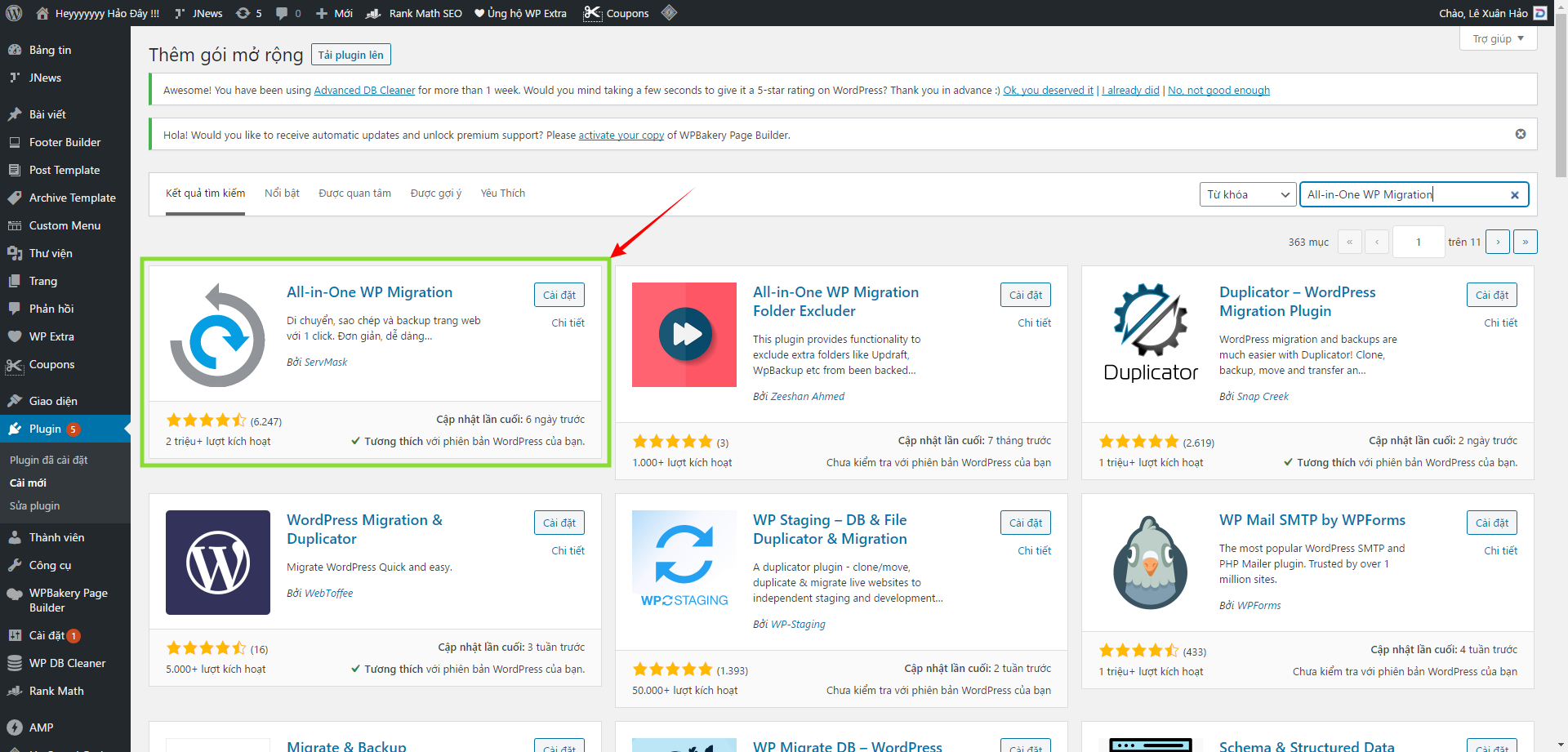The width and height of the screenshot is (1568, 752).
Task: Open the comments bubble icon in toolbar
Action: pos(282,13)
